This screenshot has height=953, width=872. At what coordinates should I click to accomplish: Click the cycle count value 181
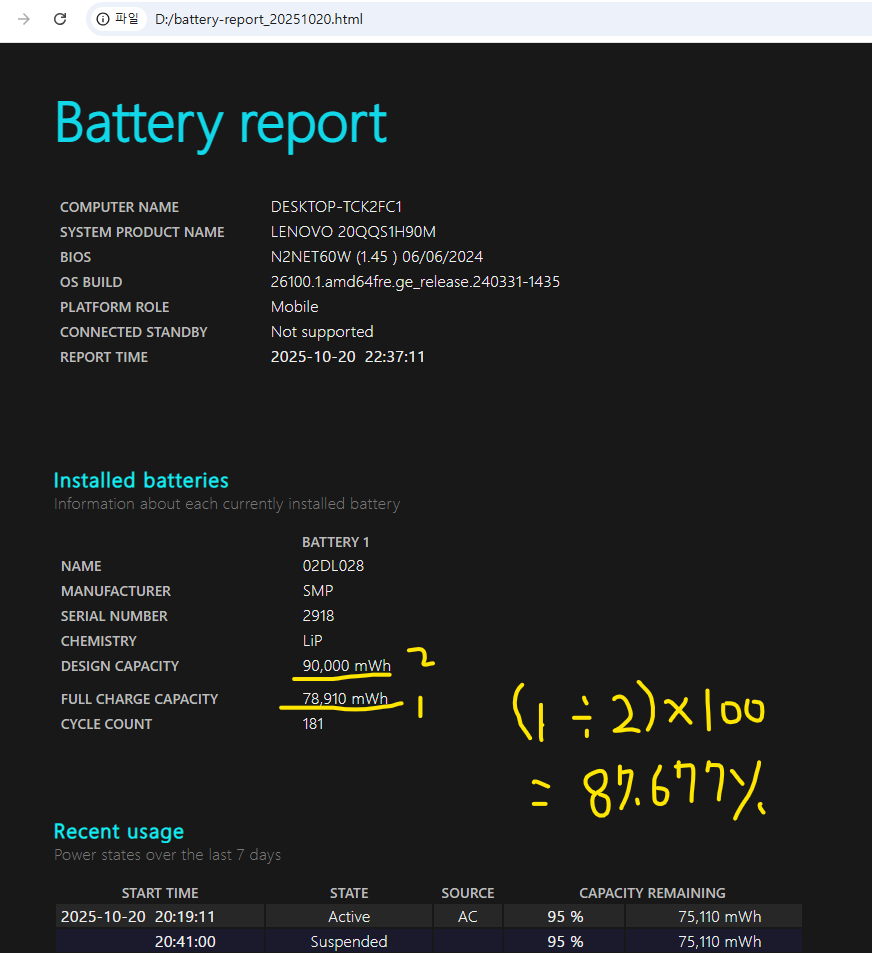pos(313,724)
